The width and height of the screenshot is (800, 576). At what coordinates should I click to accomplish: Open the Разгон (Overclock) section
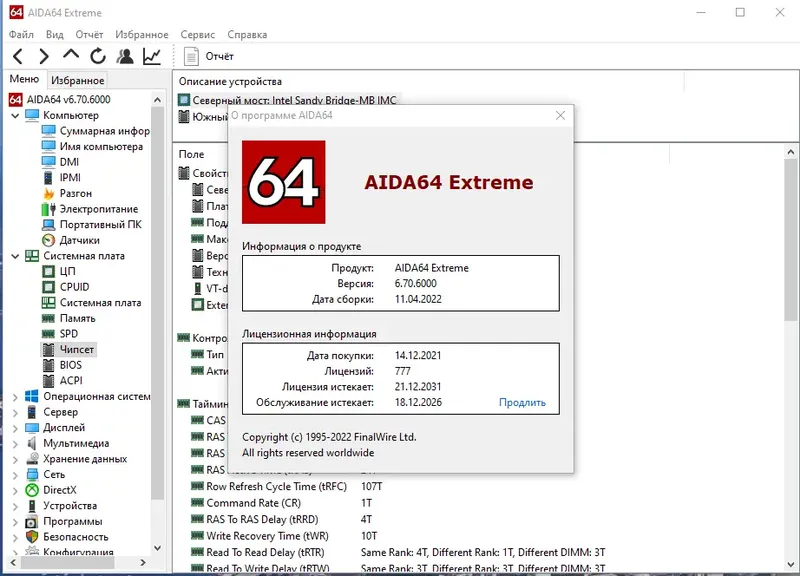77,192
